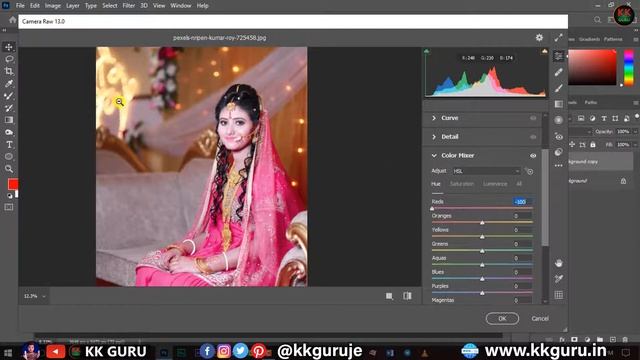
Task: Open the Window menu
Action: (180, 6)
